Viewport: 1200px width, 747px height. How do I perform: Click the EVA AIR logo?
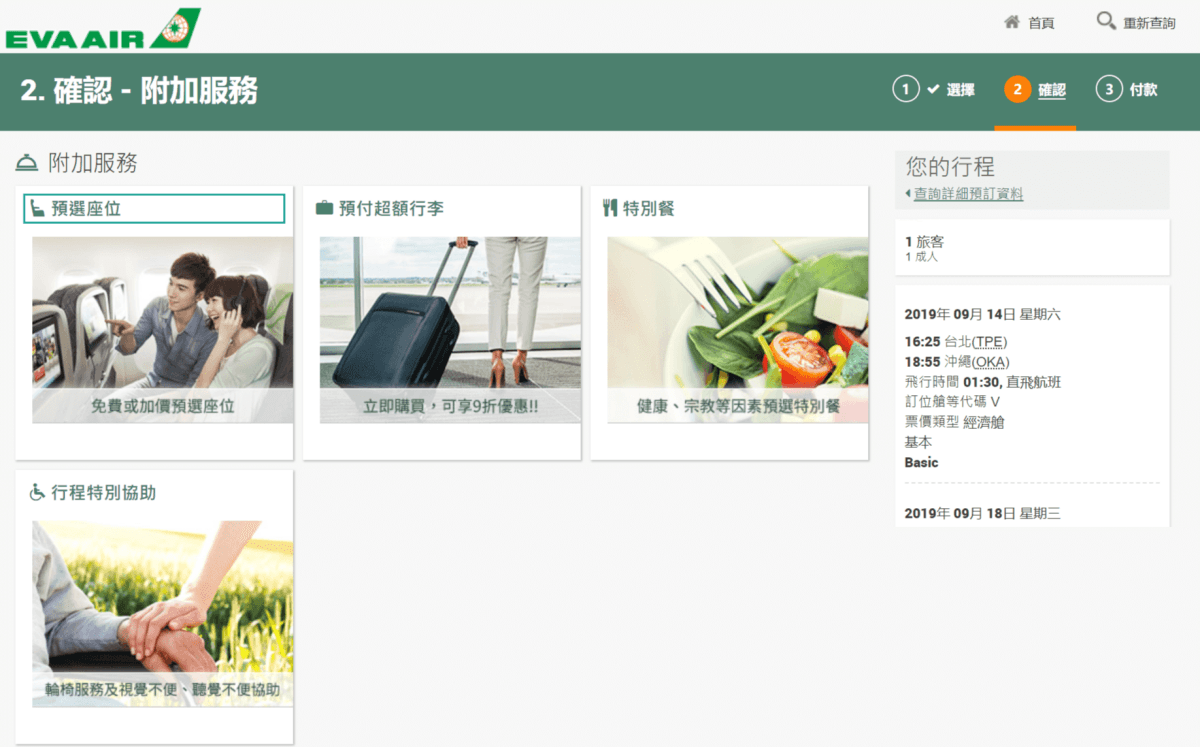(x=102, y=28)
